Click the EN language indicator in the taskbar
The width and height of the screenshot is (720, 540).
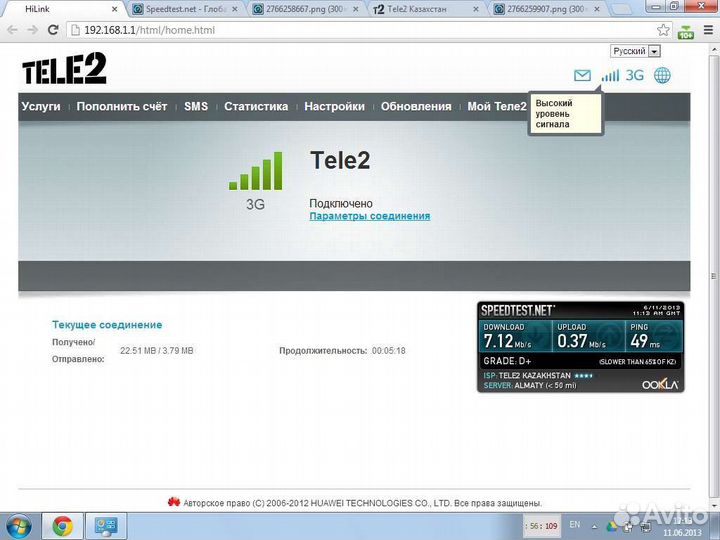point(574,524)
